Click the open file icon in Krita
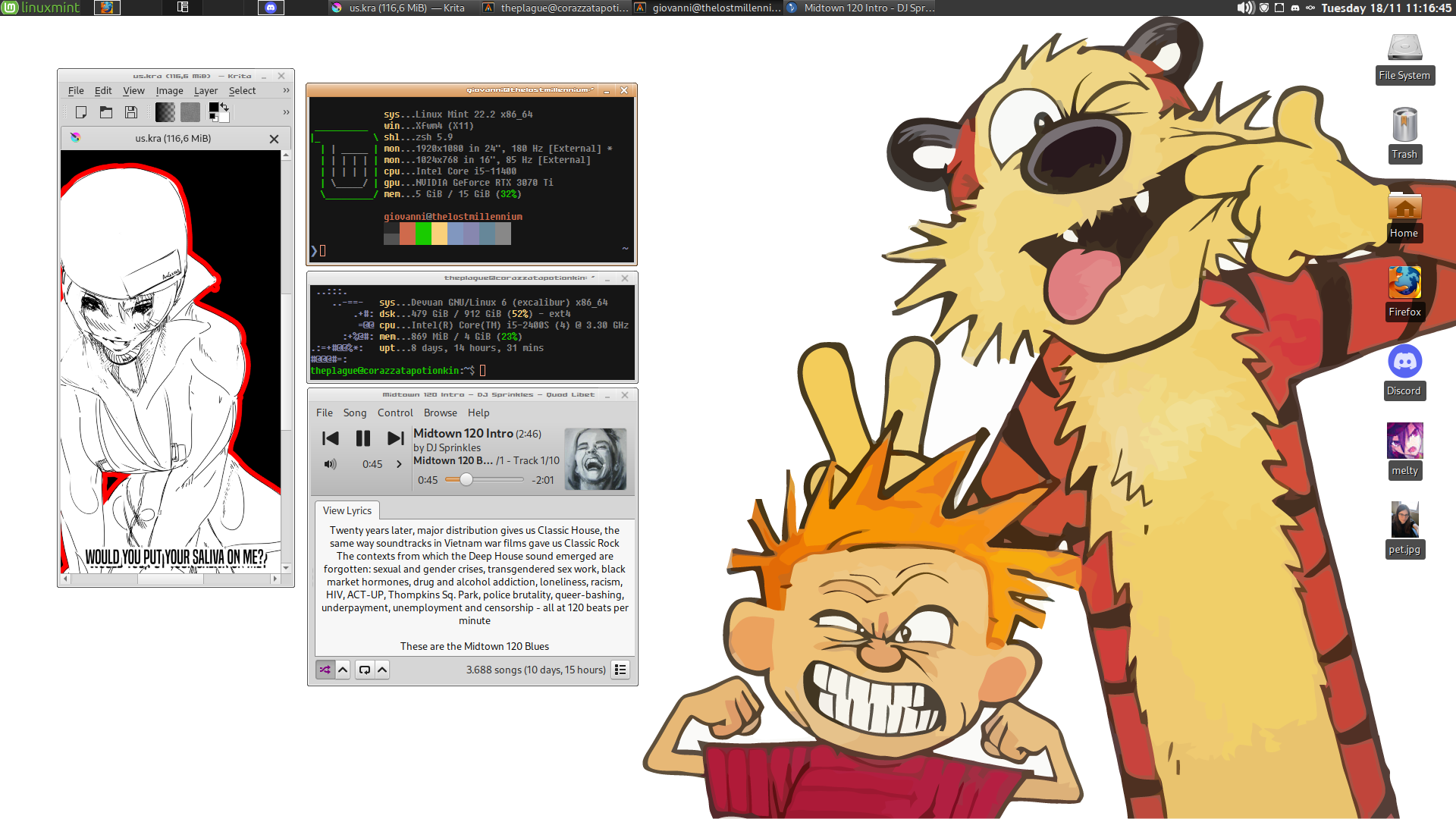 (106, 112)
